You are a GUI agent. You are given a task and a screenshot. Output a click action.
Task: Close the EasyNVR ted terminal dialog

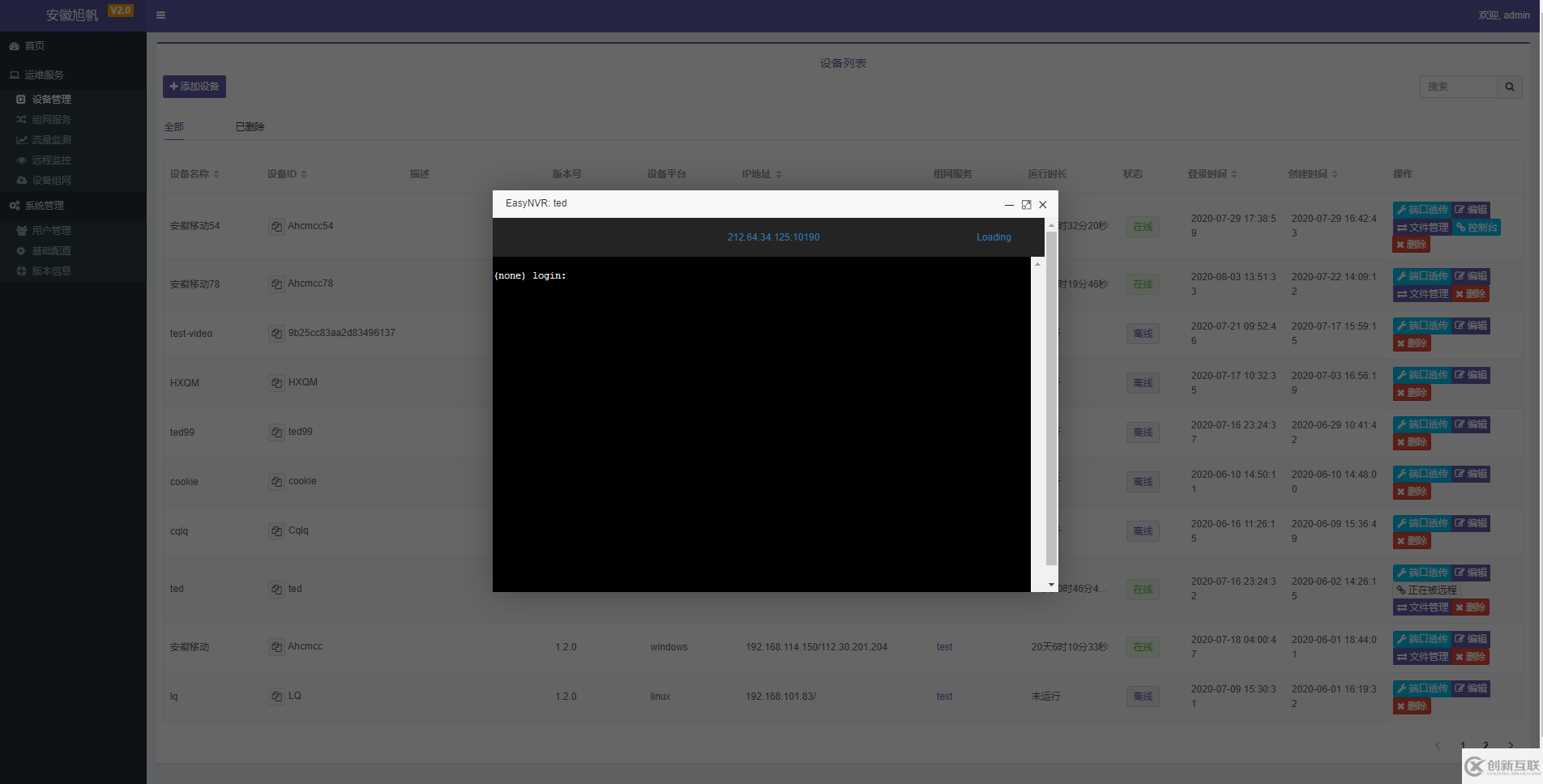[1043, 205]
